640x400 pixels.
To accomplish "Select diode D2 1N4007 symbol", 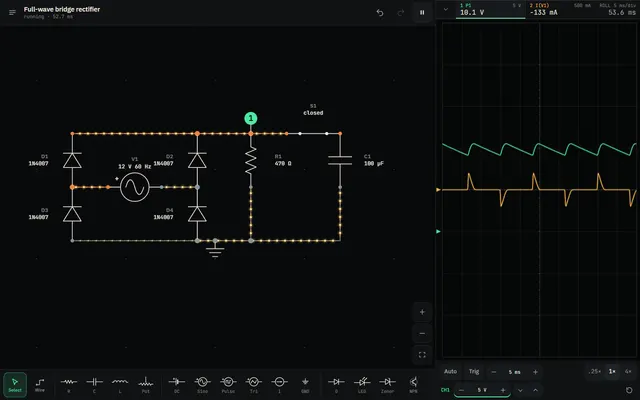I will pyautogui.click(x=197, y=160).
